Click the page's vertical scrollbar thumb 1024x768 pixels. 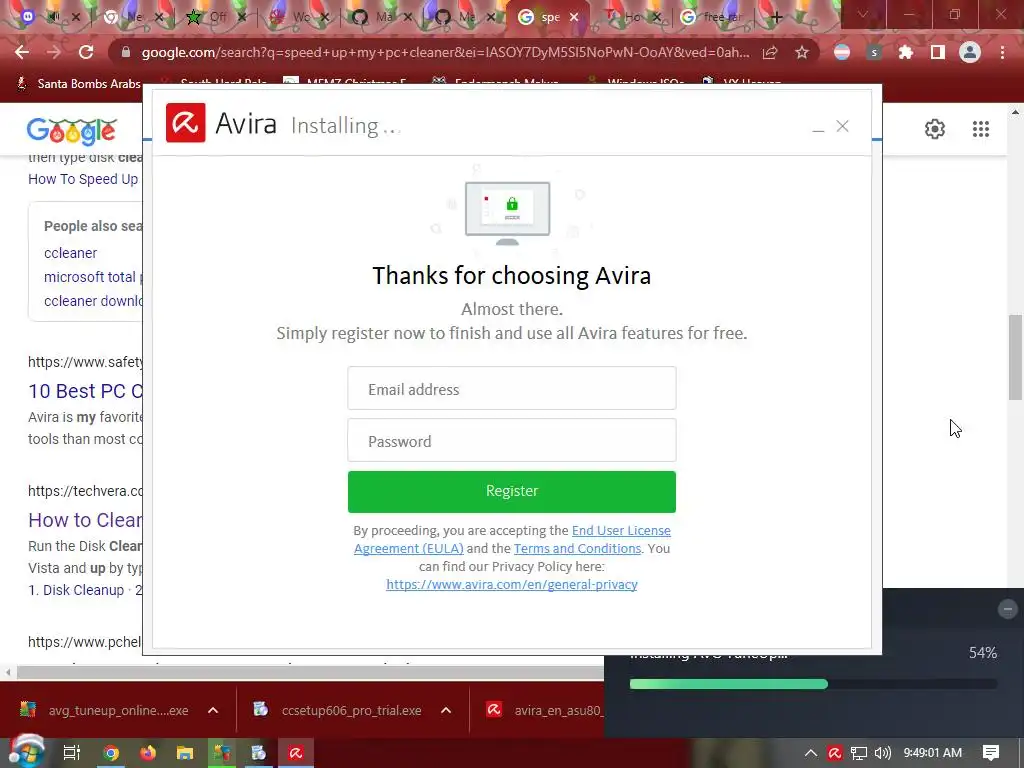pos(1015,357)
